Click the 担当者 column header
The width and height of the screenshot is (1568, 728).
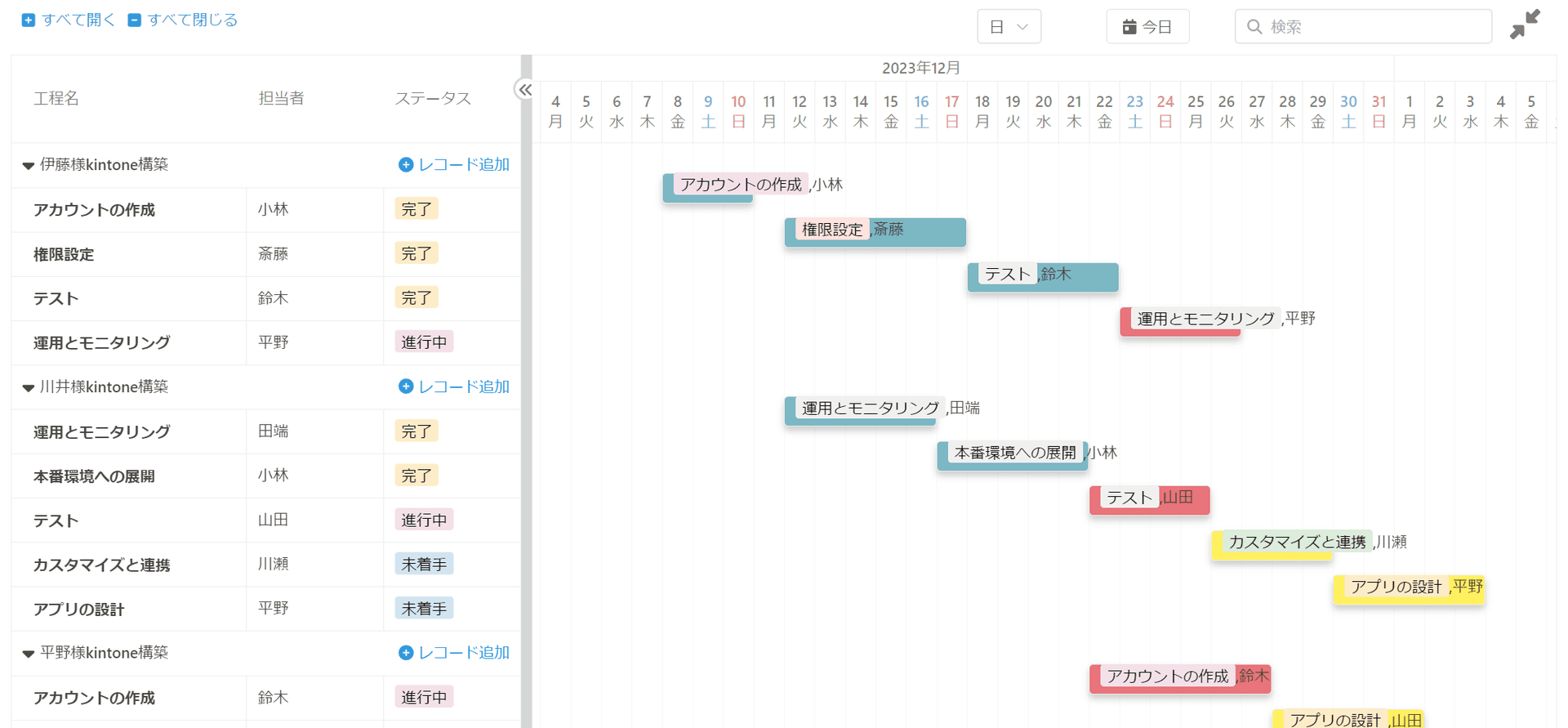pyautogui.click(x=281, y=98)
